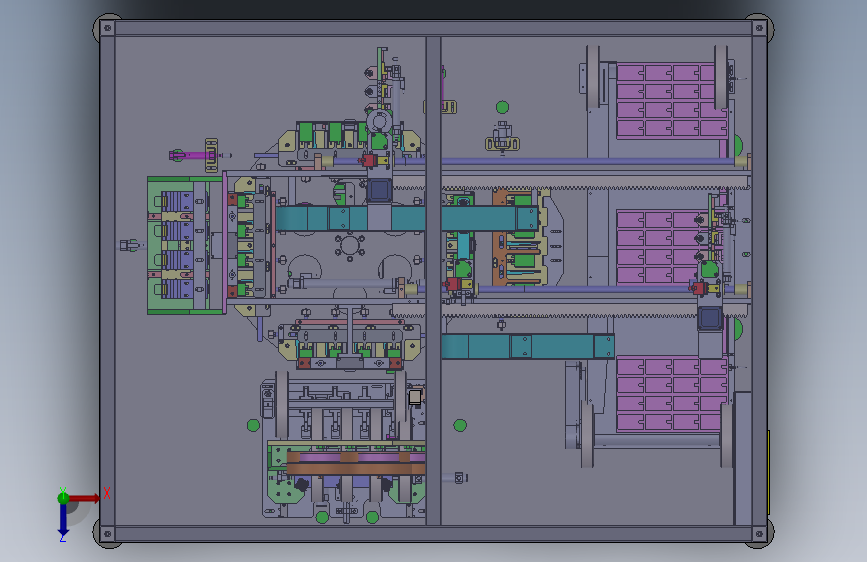867x562 pixels.
Task: Pick the dark blue square block on upper carriage
Action: pyautogui.click(x=379, y=191)
